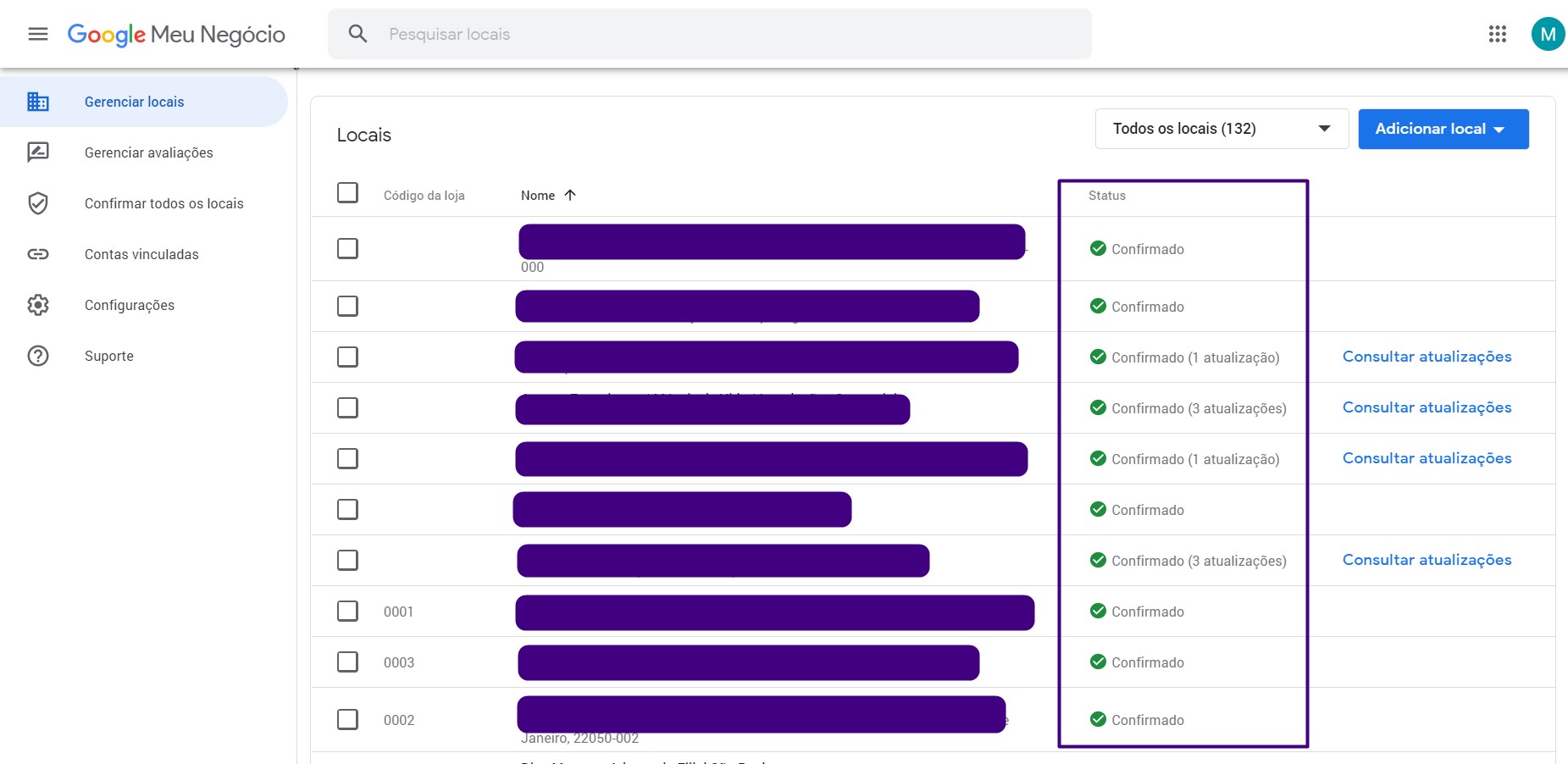Screen dimensions: 1568x764
Task: Click Consultar atualizações for the first updated location
Action: 1426,356
